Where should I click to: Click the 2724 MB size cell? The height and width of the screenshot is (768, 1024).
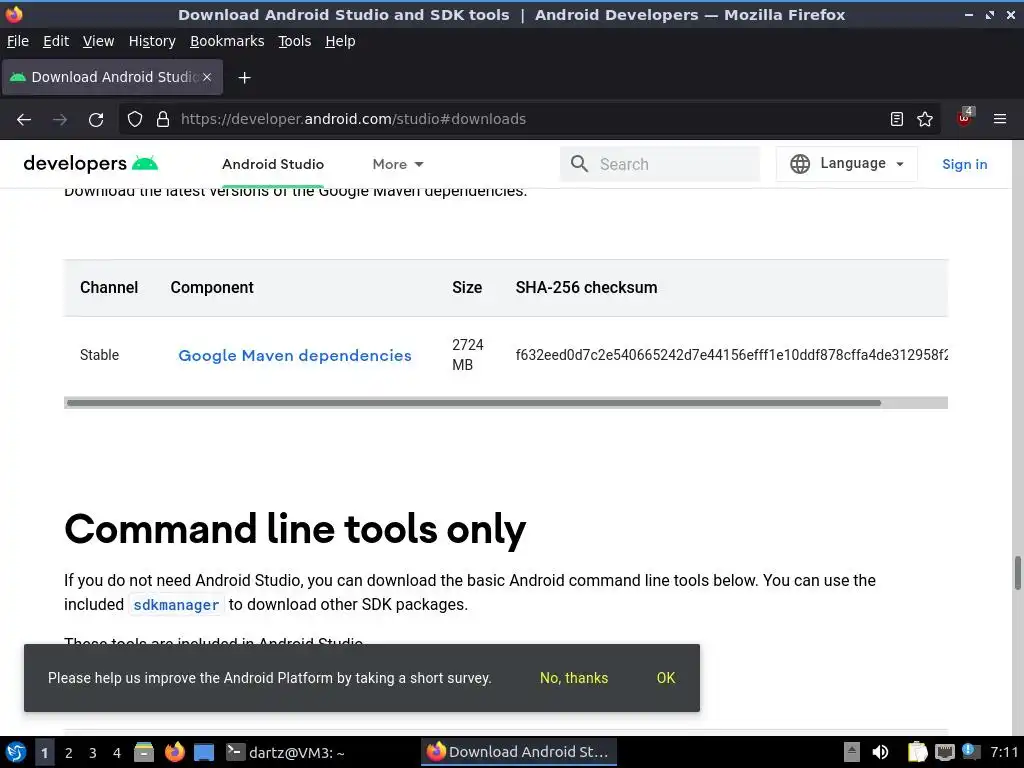click(468, 355)
